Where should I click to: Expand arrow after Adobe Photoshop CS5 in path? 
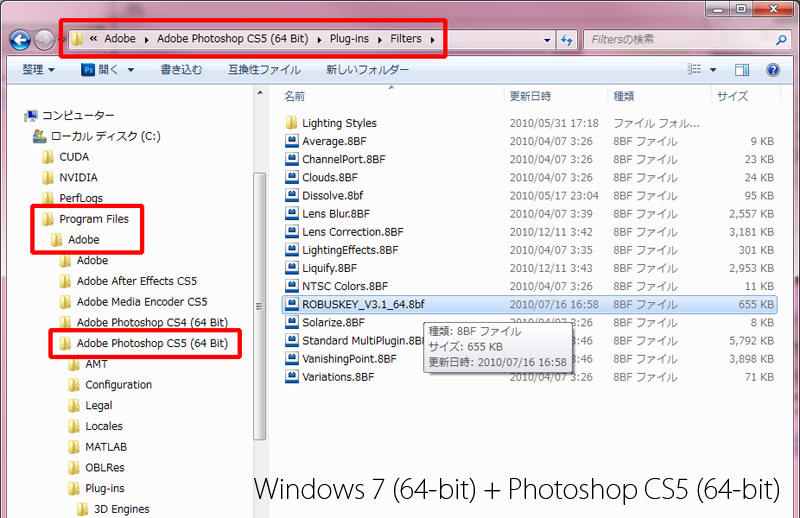point(319,40)
